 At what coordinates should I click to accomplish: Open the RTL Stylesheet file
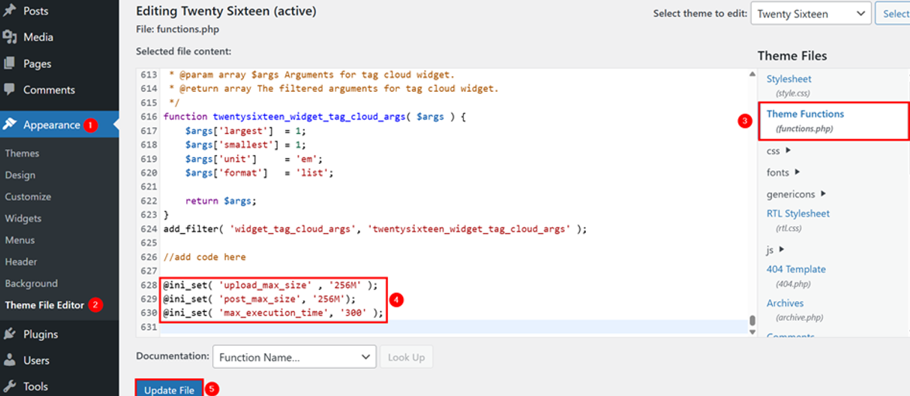click(798, 214)
